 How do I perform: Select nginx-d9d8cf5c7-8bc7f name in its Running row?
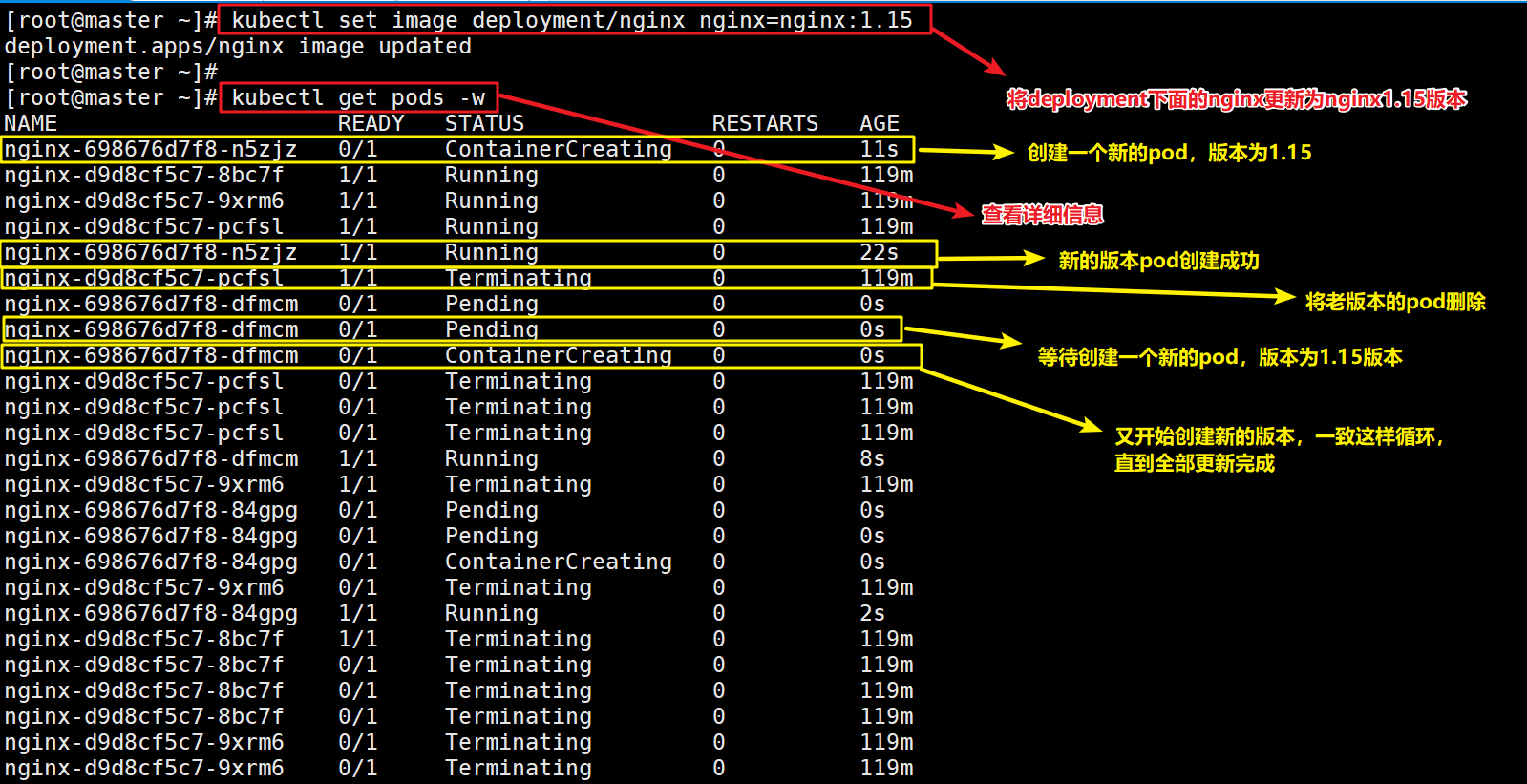[x=144, y=175]
